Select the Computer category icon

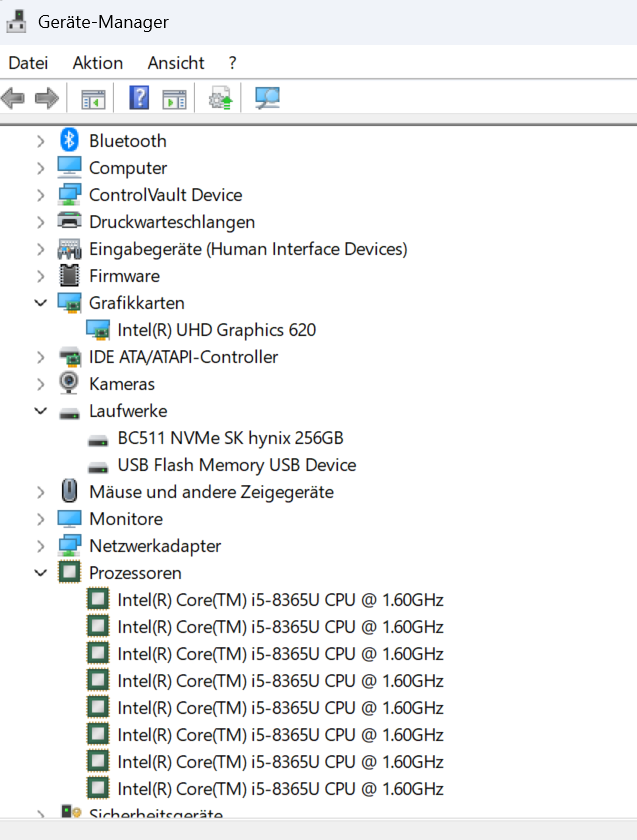(x=69, y=168)
